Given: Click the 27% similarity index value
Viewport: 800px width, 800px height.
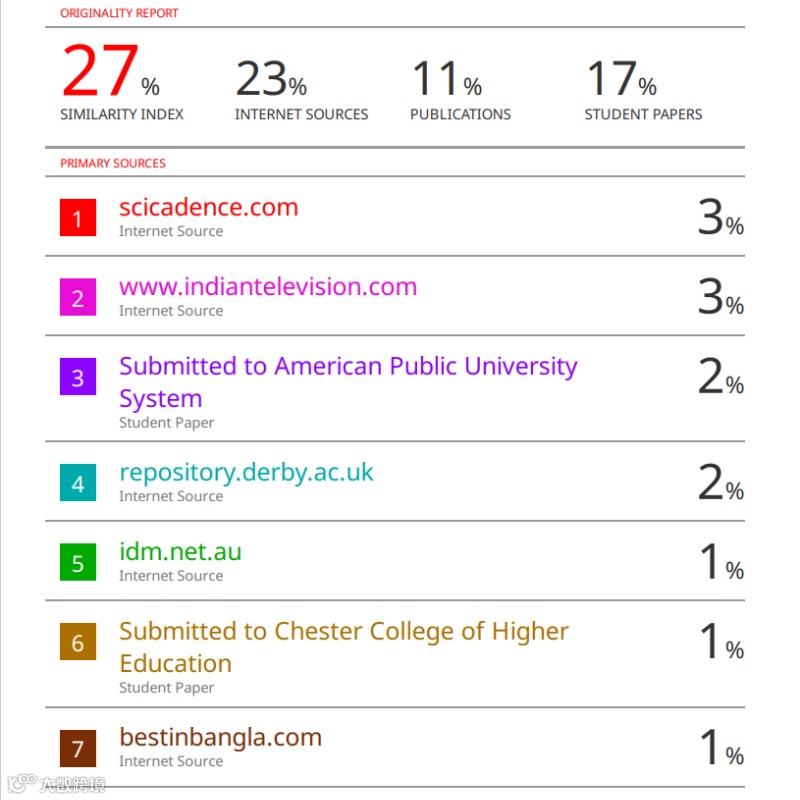Looking at the screenshot, I should coord(111,70).
